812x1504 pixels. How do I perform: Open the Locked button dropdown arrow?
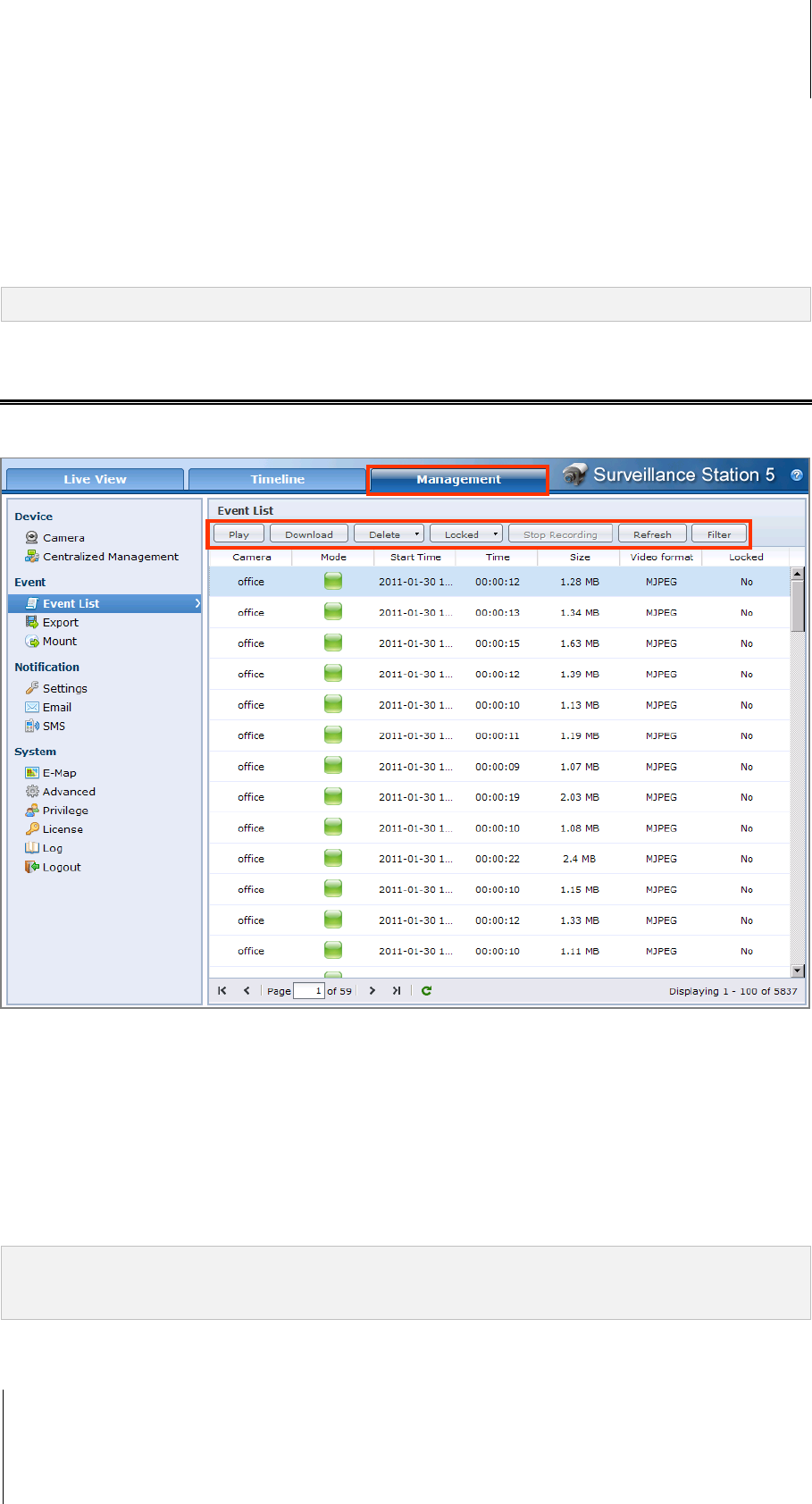pos(495,534)
